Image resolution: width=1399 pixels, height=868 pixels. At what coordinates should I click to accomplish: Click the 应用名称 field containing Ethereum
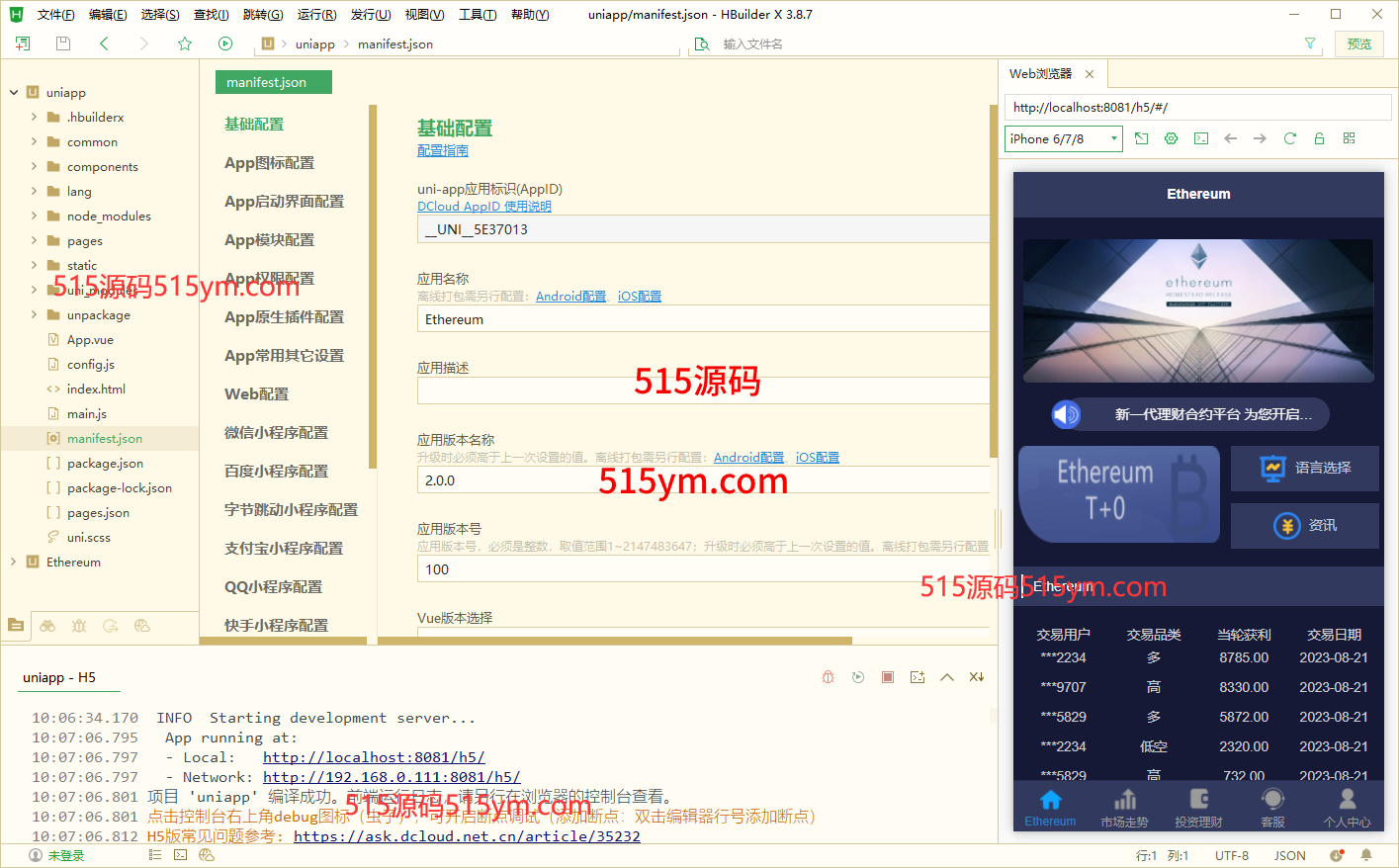click(x=702, y=319)
